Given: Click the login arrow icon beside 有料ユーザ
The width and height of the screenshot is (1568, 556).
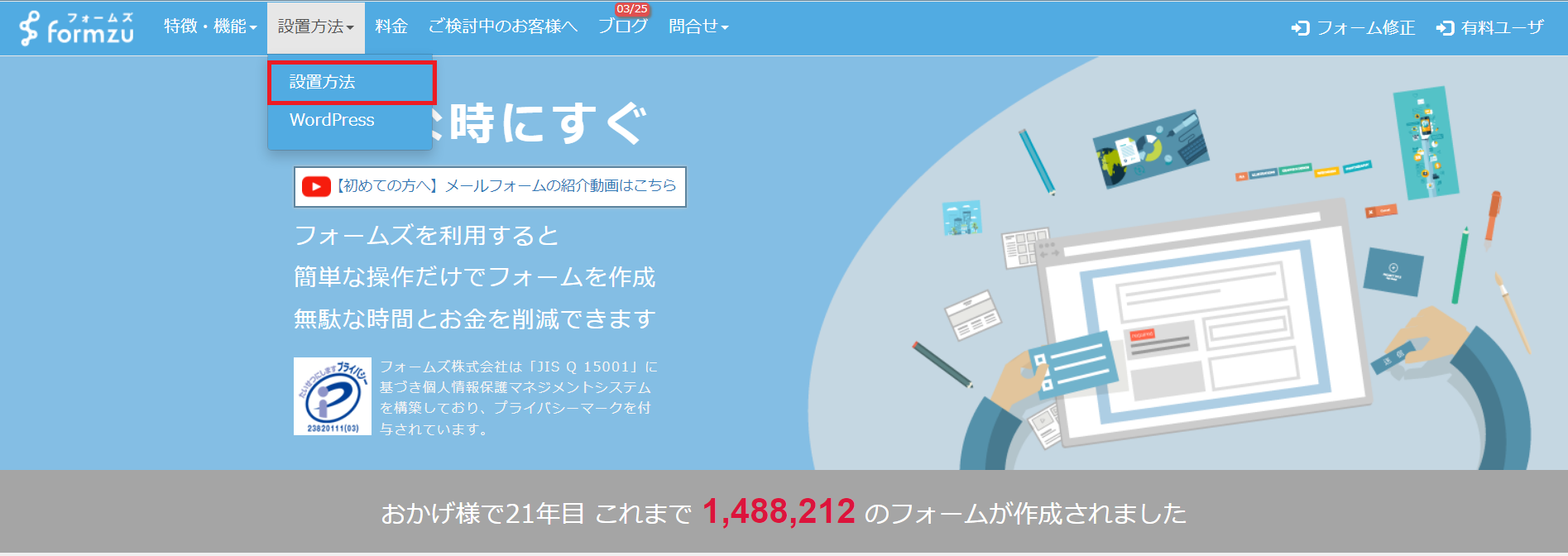Looking at the screenshot, I should 1445,28.
